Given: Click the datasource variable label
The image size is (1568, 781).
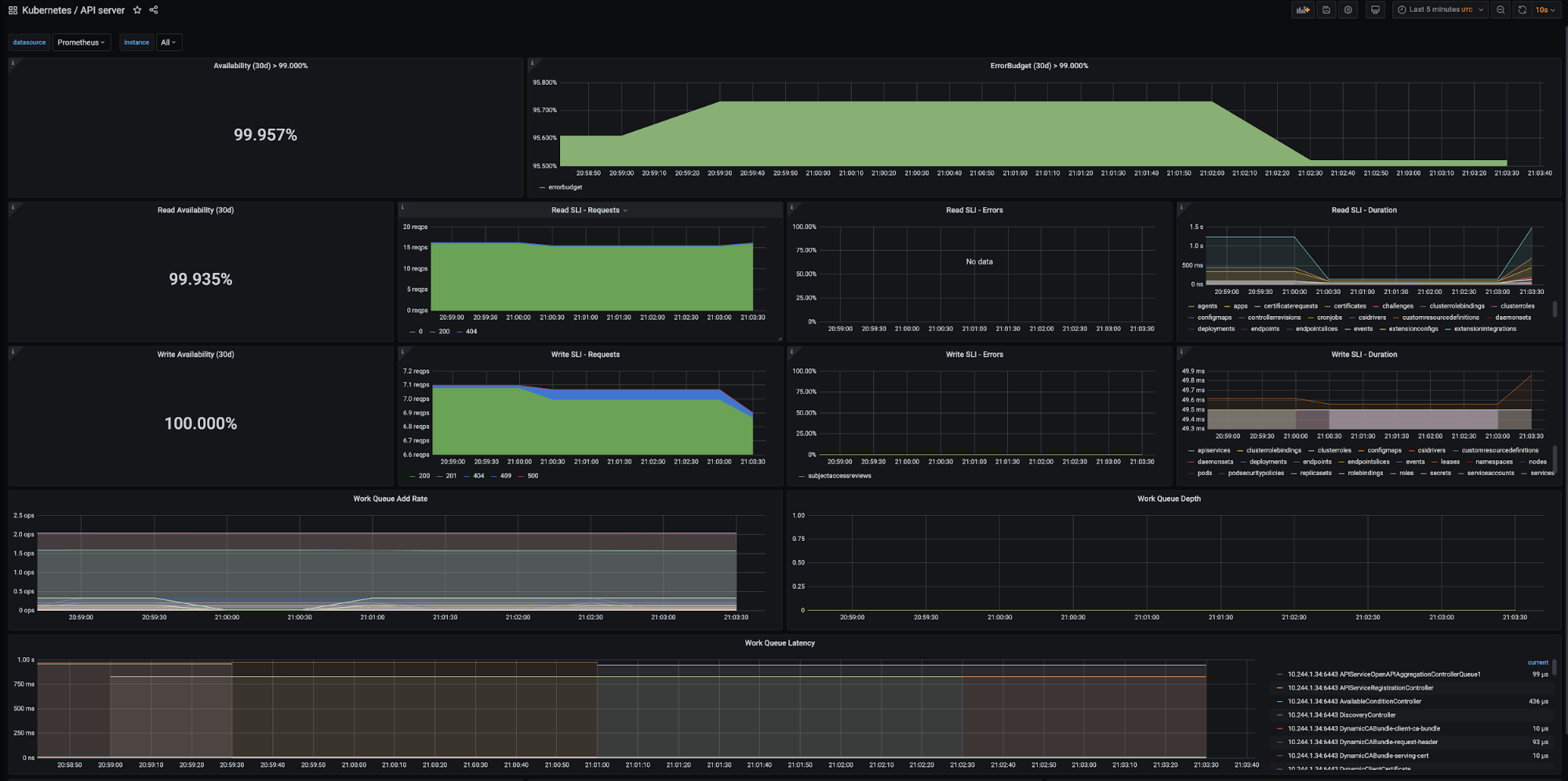Looking at the screenshot, I should coord(29,42).
